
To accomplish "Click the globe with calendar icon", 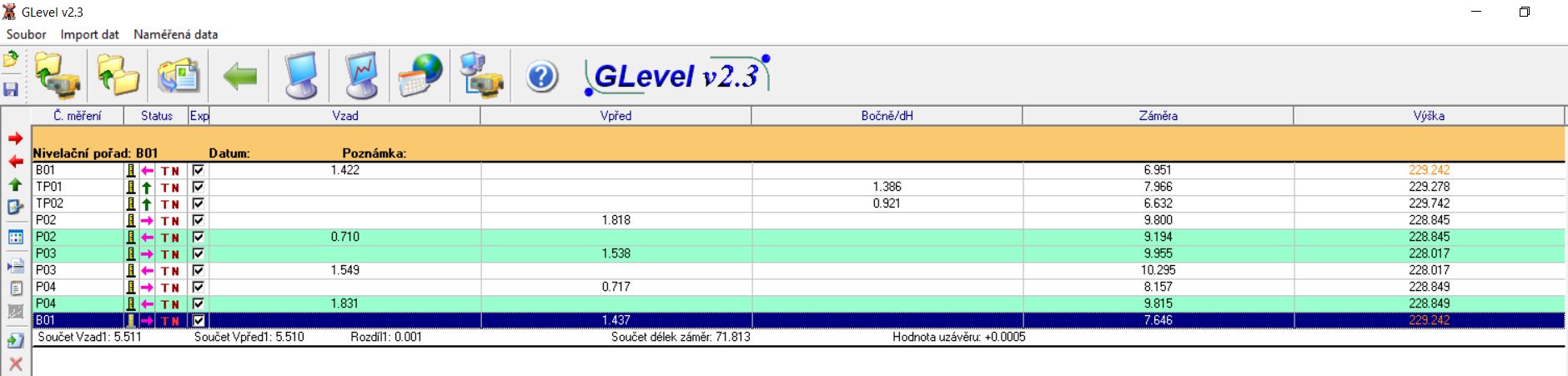I will [420, 76].
